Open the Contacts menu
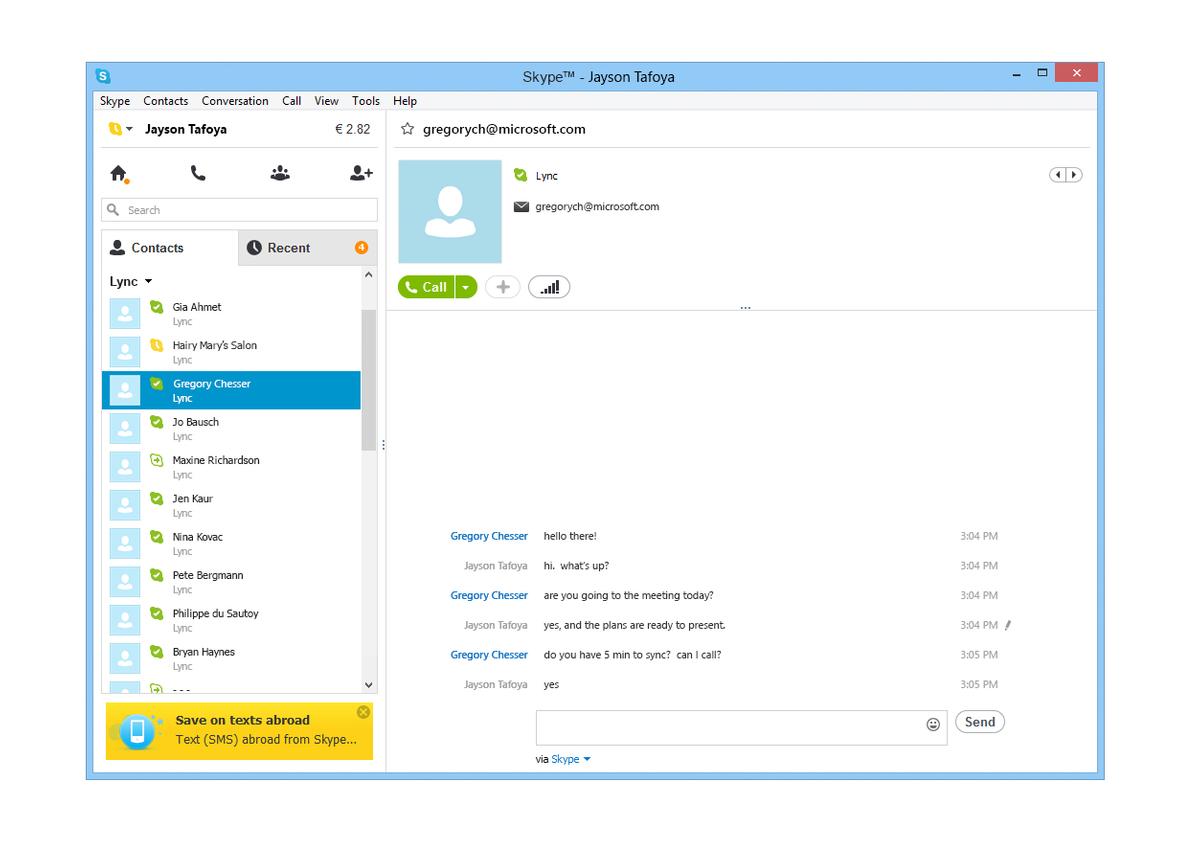This screenshot has height=846, width=1200. pyautogui.click(x=165, y=101)
